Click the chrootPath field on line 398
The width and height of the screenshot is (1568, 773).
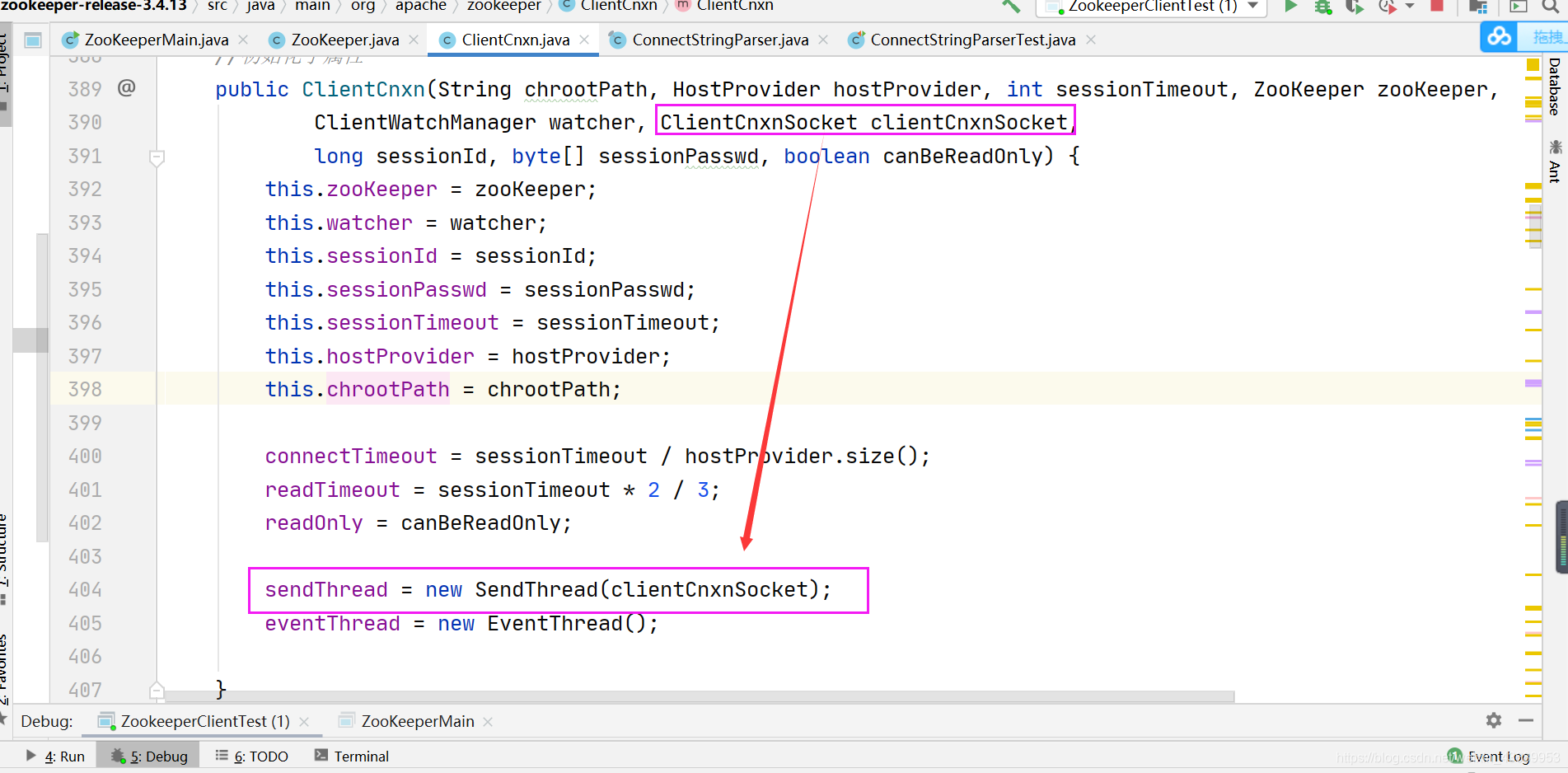click(388, 389)
